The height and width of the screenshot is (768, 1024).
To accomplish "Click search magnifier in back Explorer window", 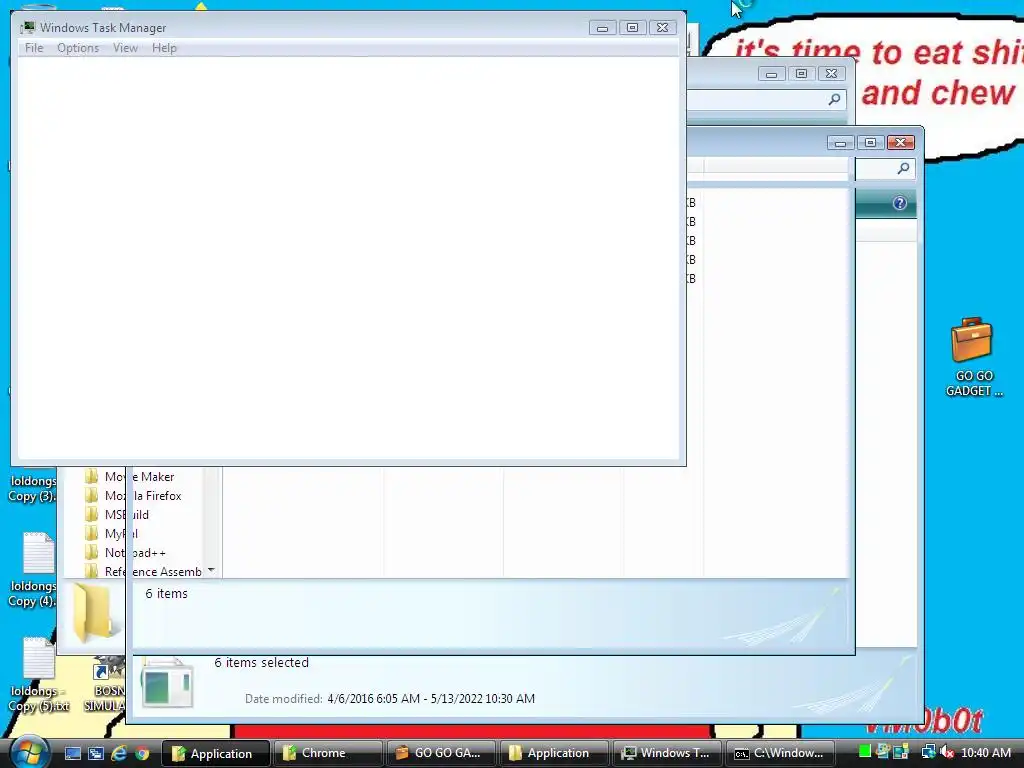I will click(834, 99).
